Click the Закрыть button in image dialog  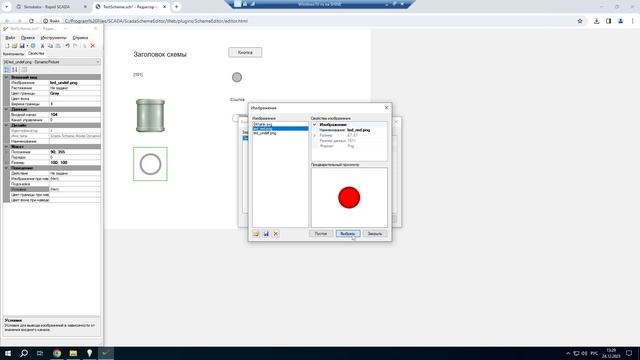(x=375, y=234)
